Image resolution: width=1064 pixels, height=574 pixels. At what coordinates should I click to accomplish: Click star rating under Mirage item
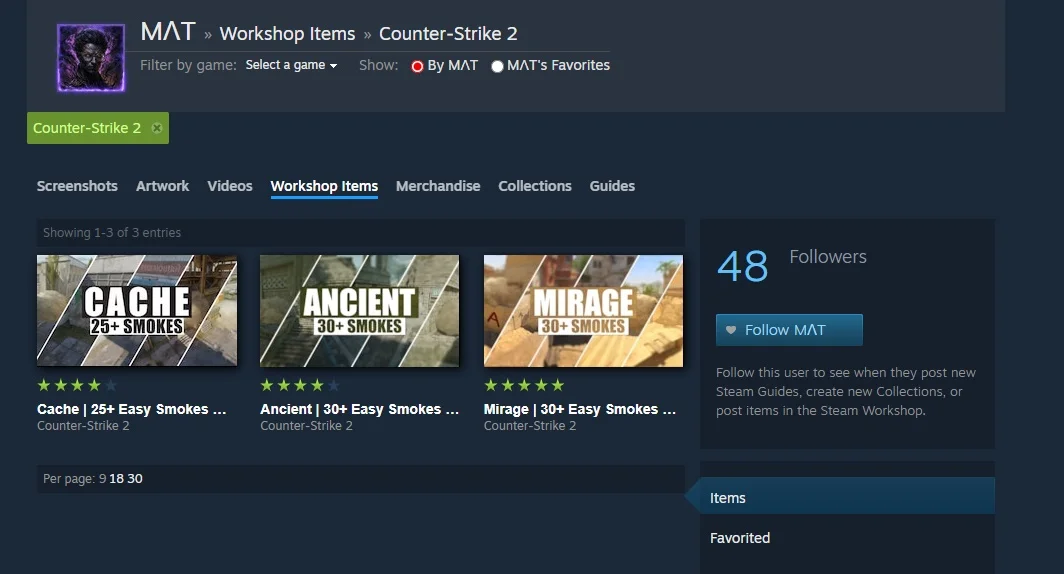524,385
